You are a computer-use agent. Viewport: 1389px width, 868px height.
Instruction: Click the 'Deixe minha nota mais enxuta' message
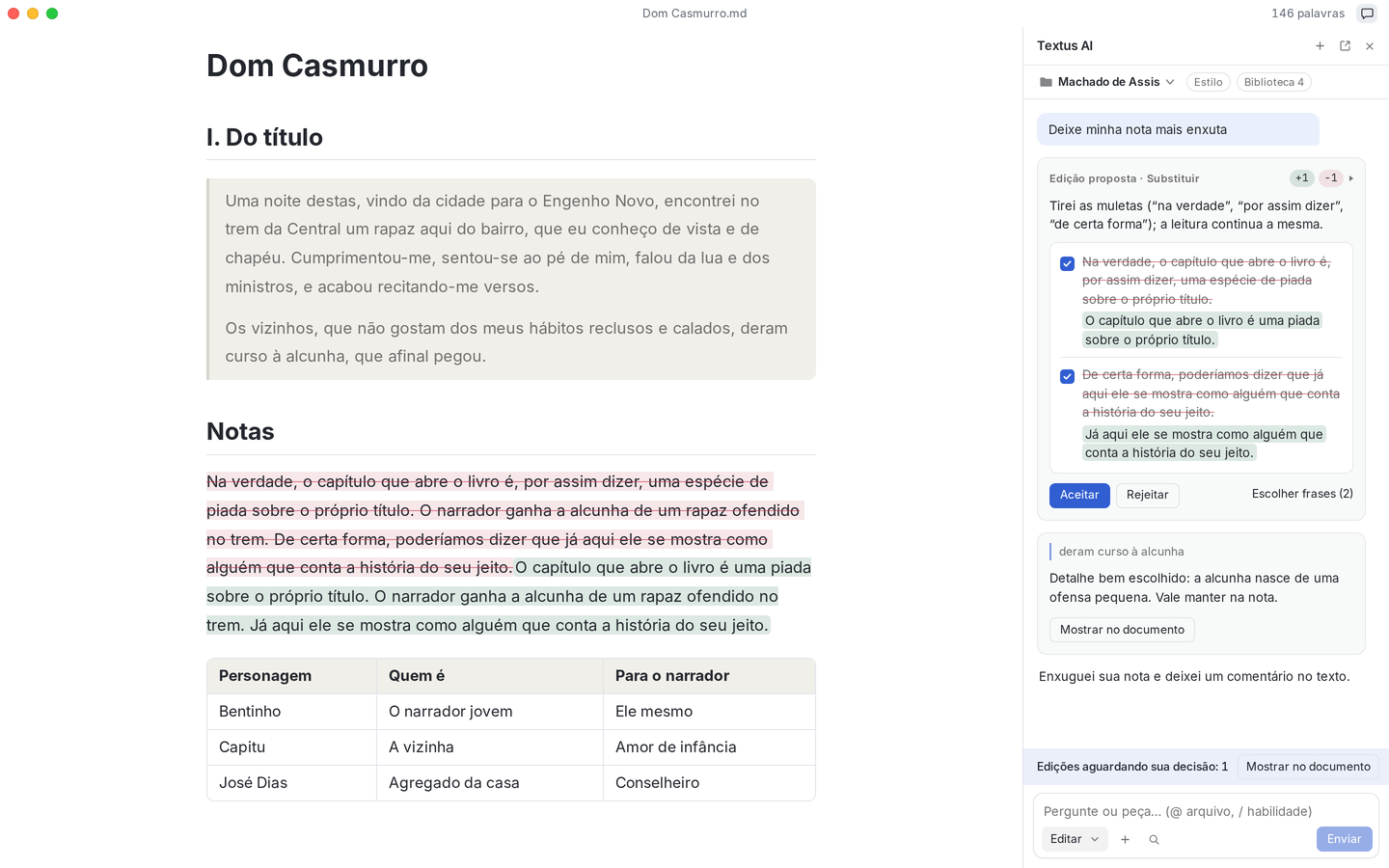[1178, 129]
